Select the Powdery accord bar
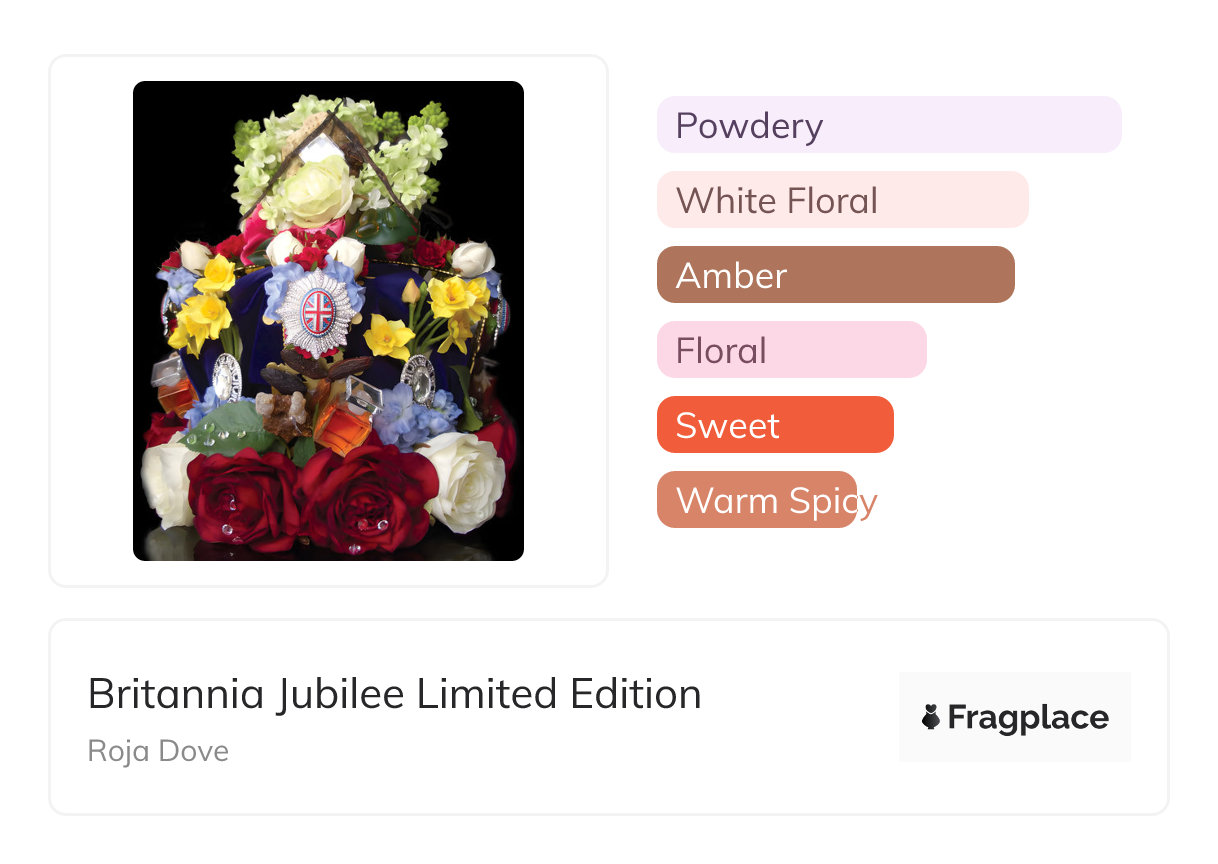1218x864 pixels. pos(888,125)
